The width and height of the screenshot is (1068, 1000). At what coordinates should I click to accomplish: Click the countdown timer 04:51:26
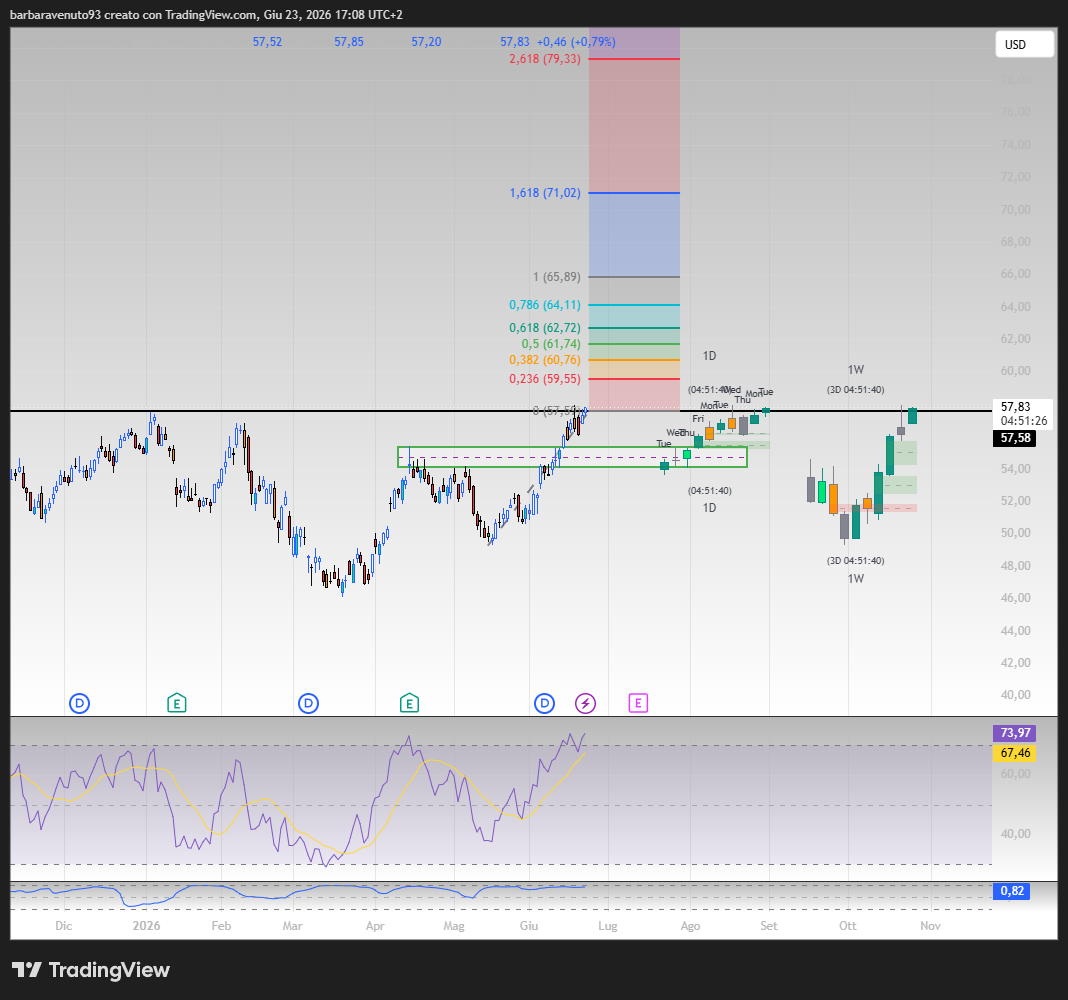click(x=1024, y=421)
